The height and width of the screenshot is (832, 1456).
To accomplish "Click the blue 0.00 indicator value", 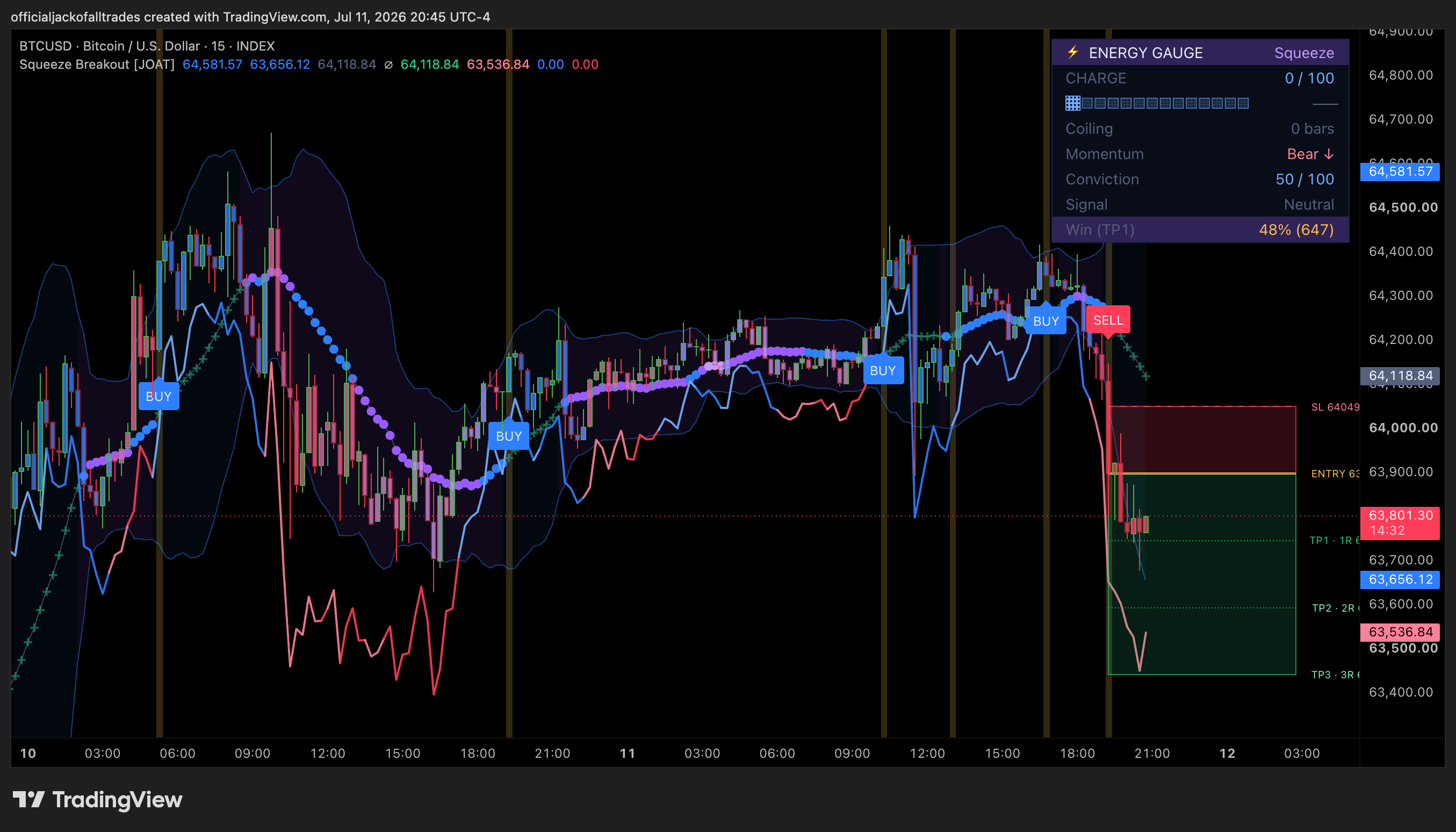I will pyautogui.click(x=550, y=64).
